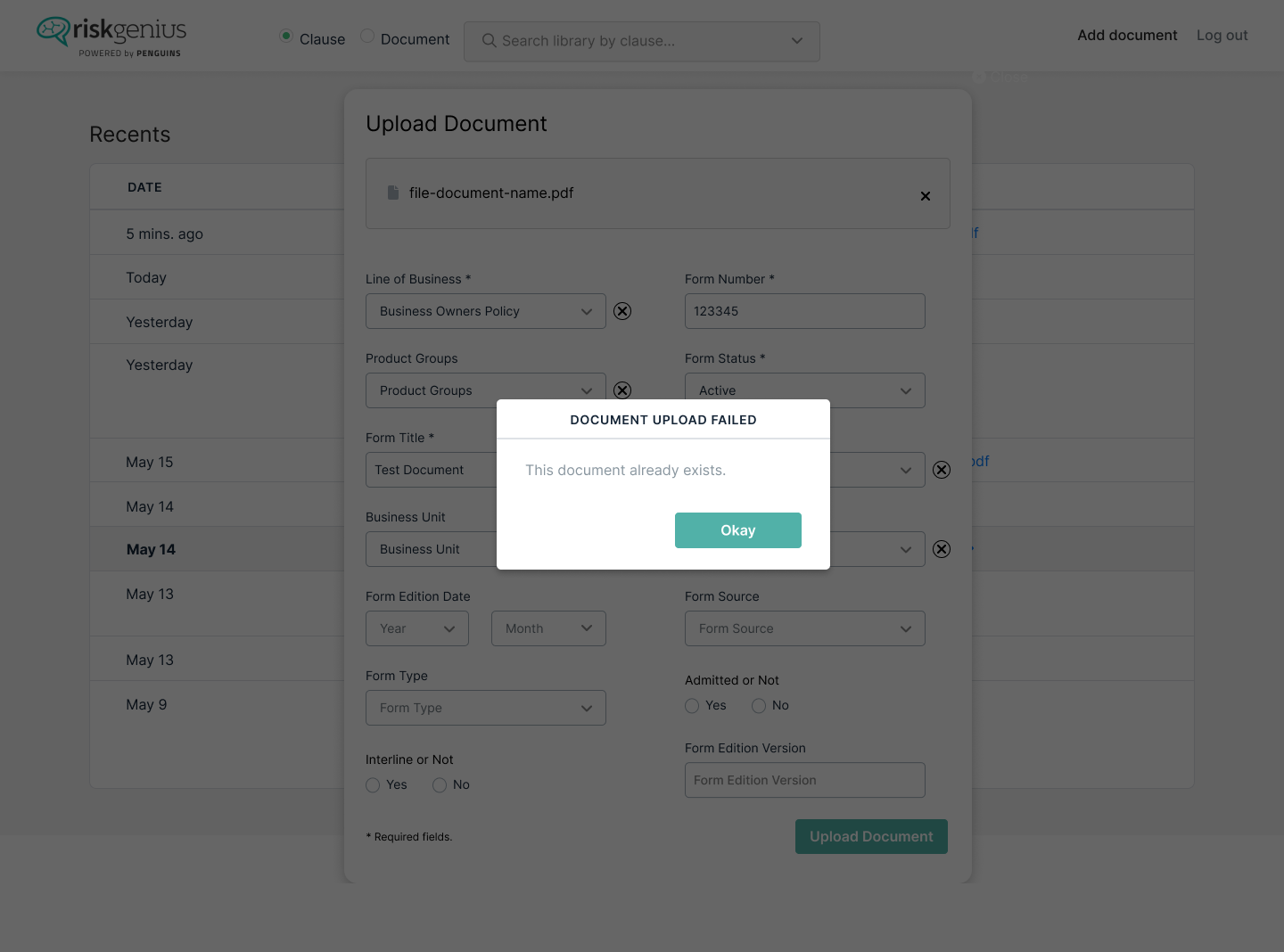Choose No for Admitted or Not
The image size is (1284, 952).
coord(759,706)
